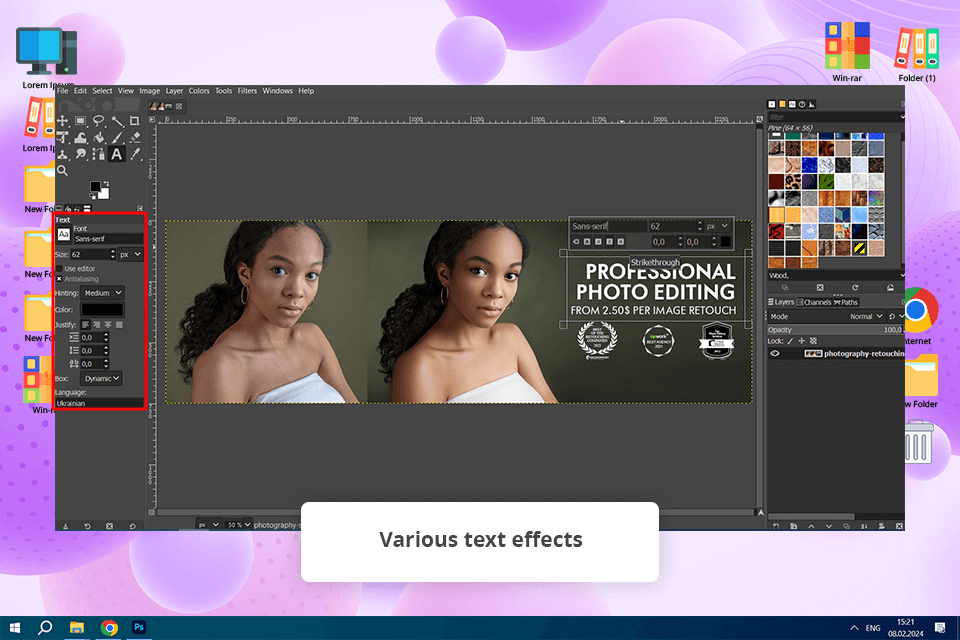
Task: Toggle lock position and size icon
Action: pos(801,341)
